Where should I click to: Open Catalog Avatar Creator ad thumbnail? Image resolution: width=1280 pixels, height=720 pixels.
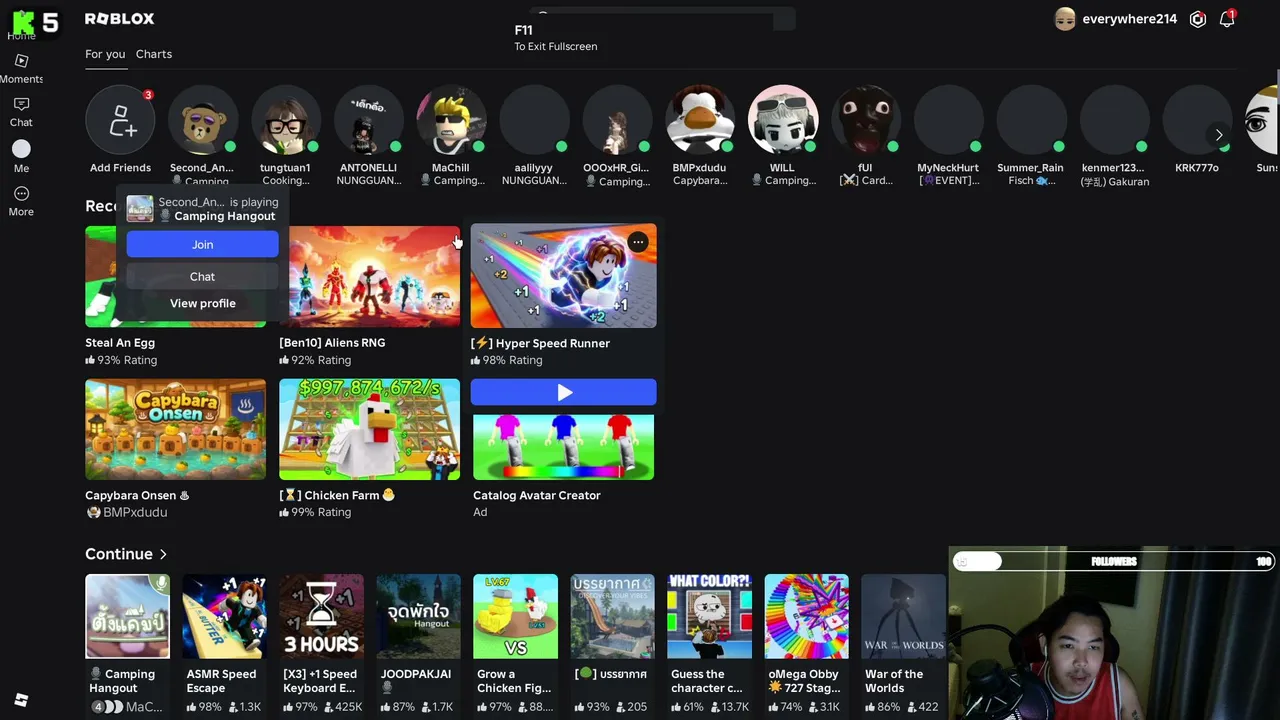564,447
